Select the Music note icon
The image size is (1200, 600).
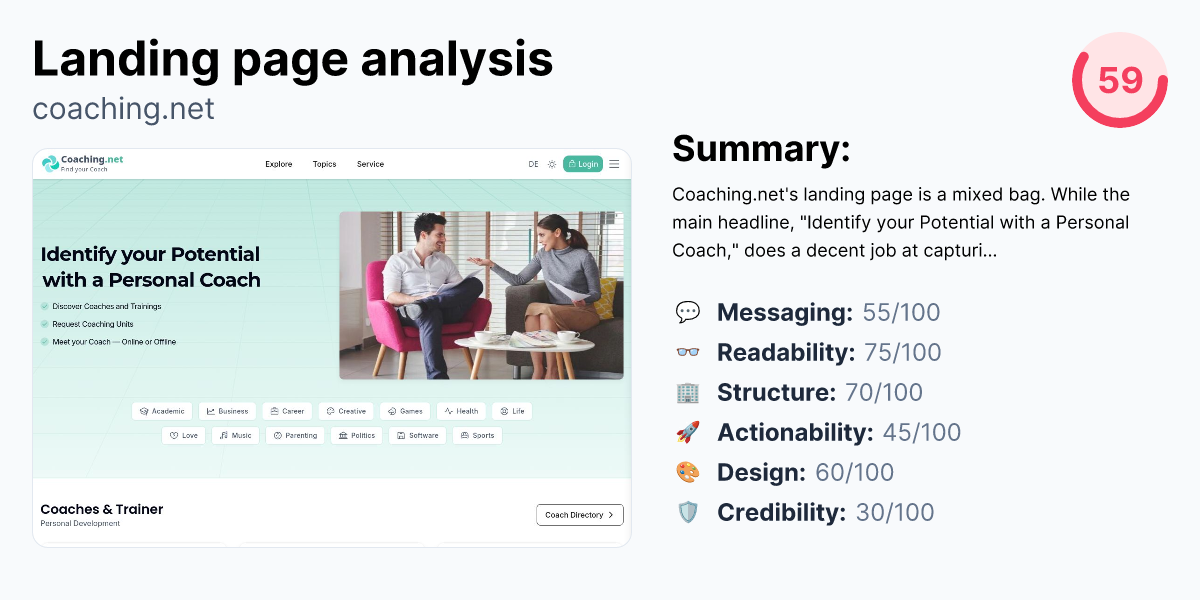(x=224, y=435)
